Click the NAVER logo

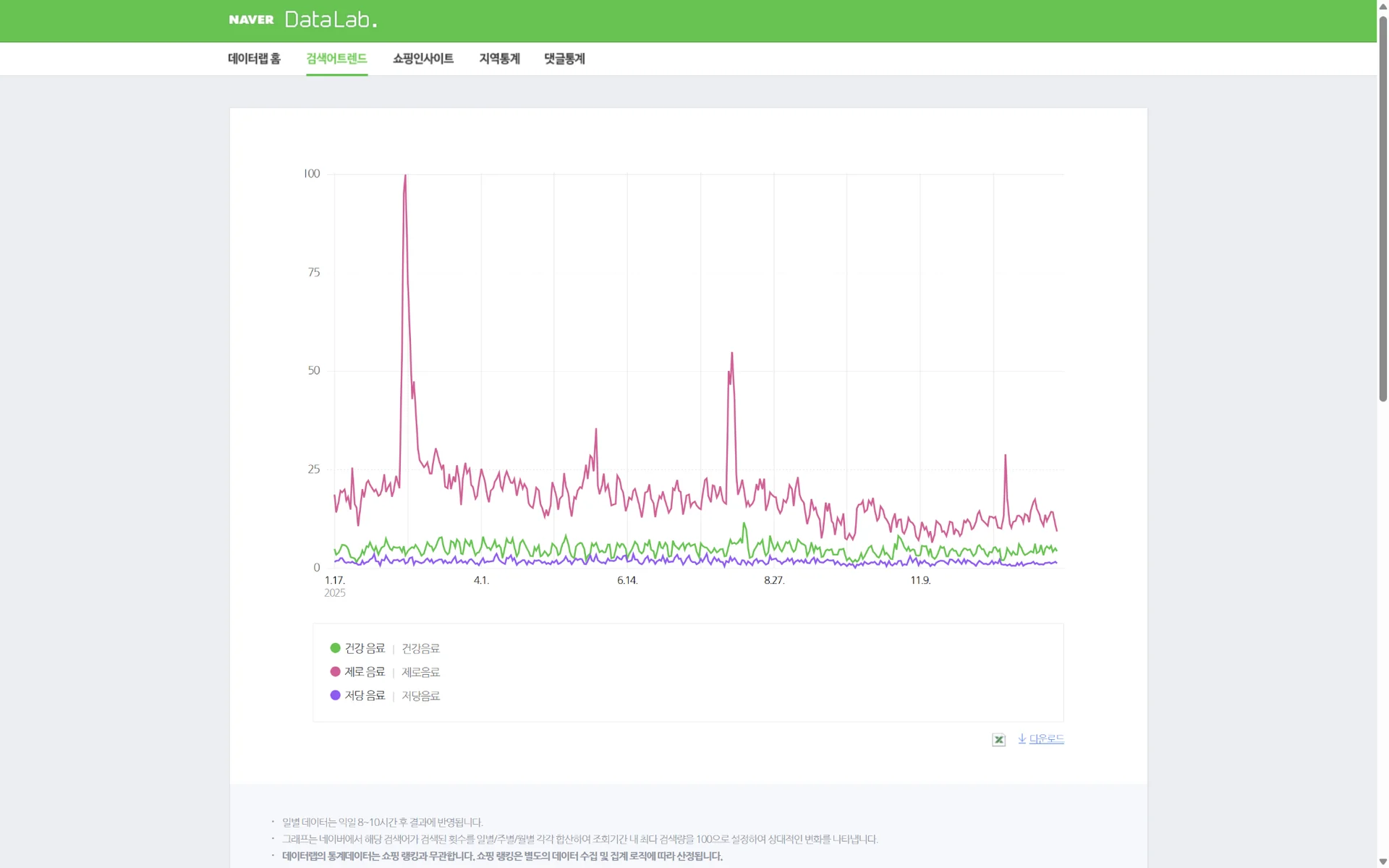[251, 20]
